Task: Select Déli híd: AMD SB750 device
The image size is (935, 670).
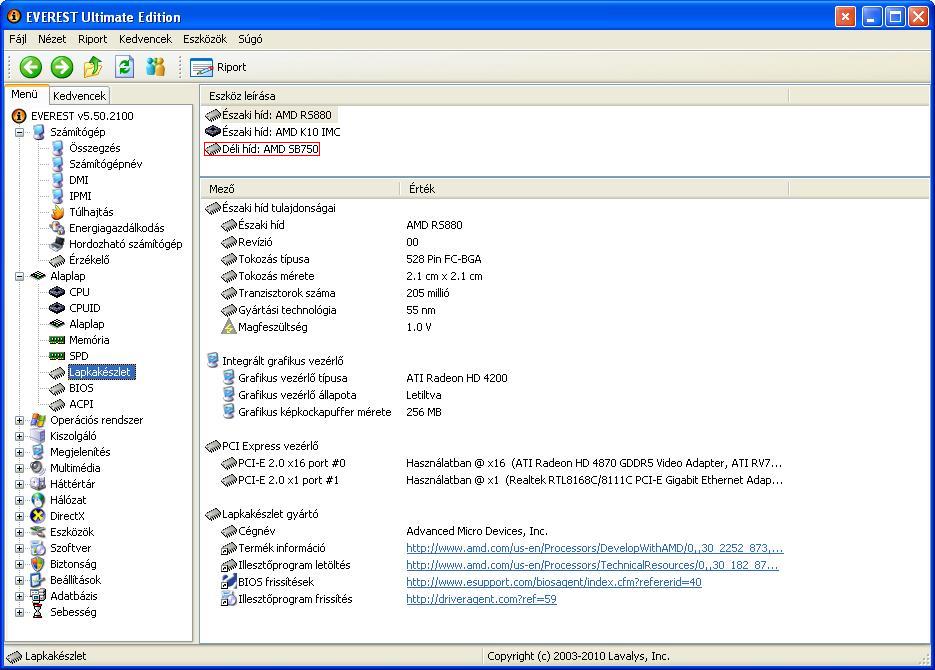Action: (262, 149)
